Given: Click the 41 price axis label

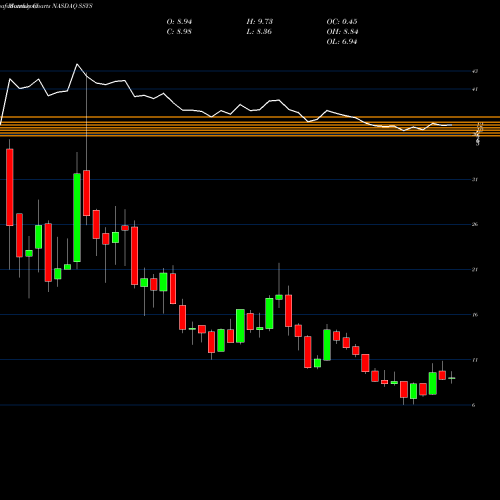Looking at the screenshot, I should (475, 89).
